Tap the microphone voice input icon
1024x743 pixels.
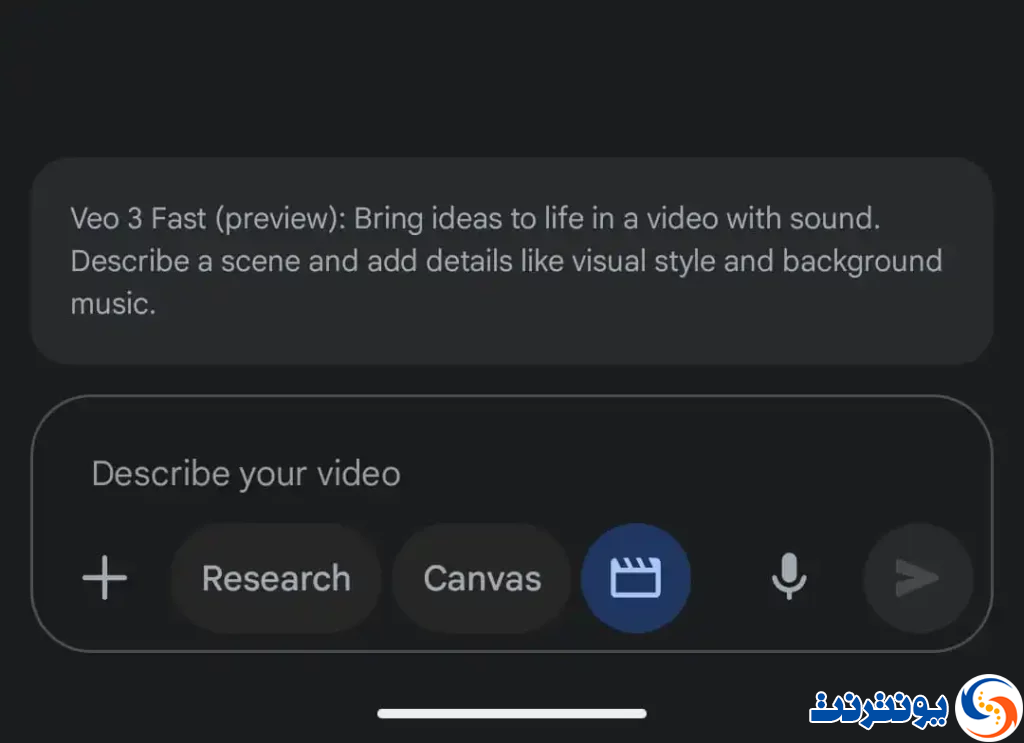click(x=789, y=577)
